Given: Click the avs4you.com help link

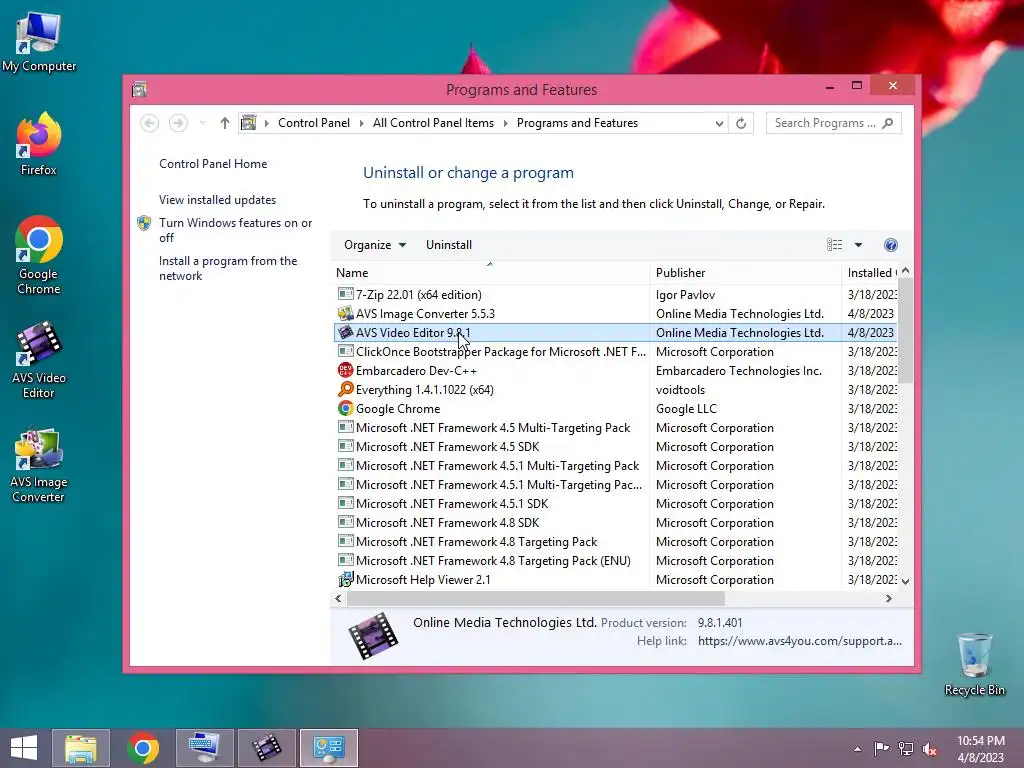Looking at the screenshot, I should (799, 641).
